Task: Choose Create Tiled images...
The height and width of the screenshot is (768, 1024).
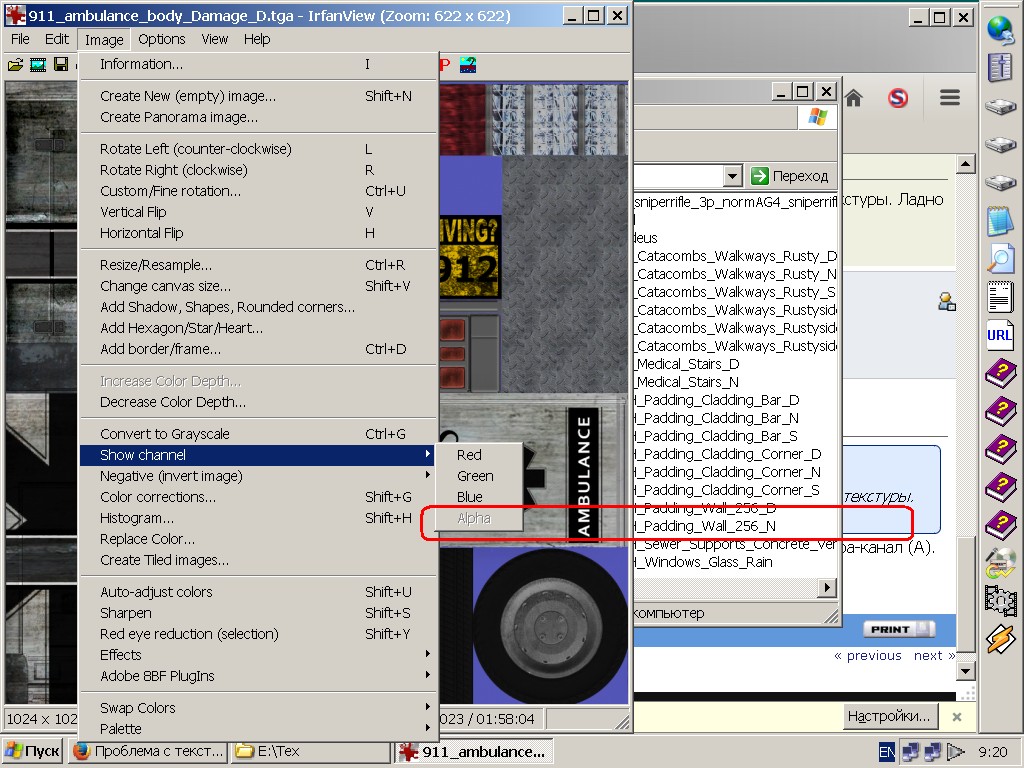Action: click(x=259, y=560)
